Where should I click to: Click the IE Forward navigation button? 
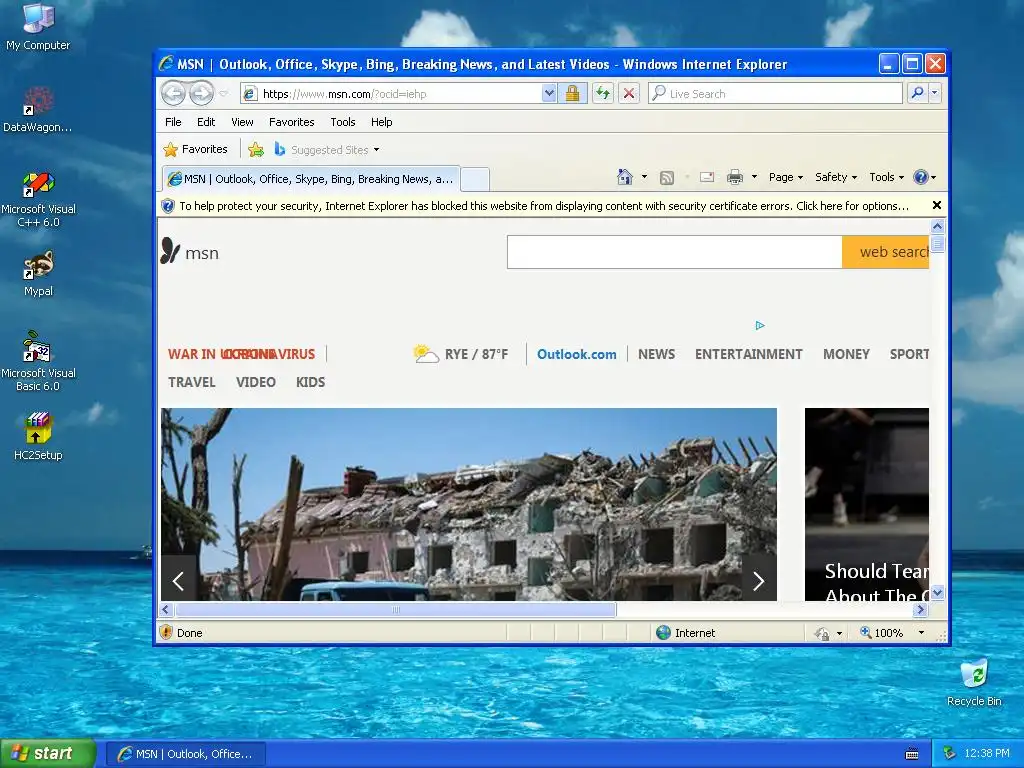click(201, 93)
